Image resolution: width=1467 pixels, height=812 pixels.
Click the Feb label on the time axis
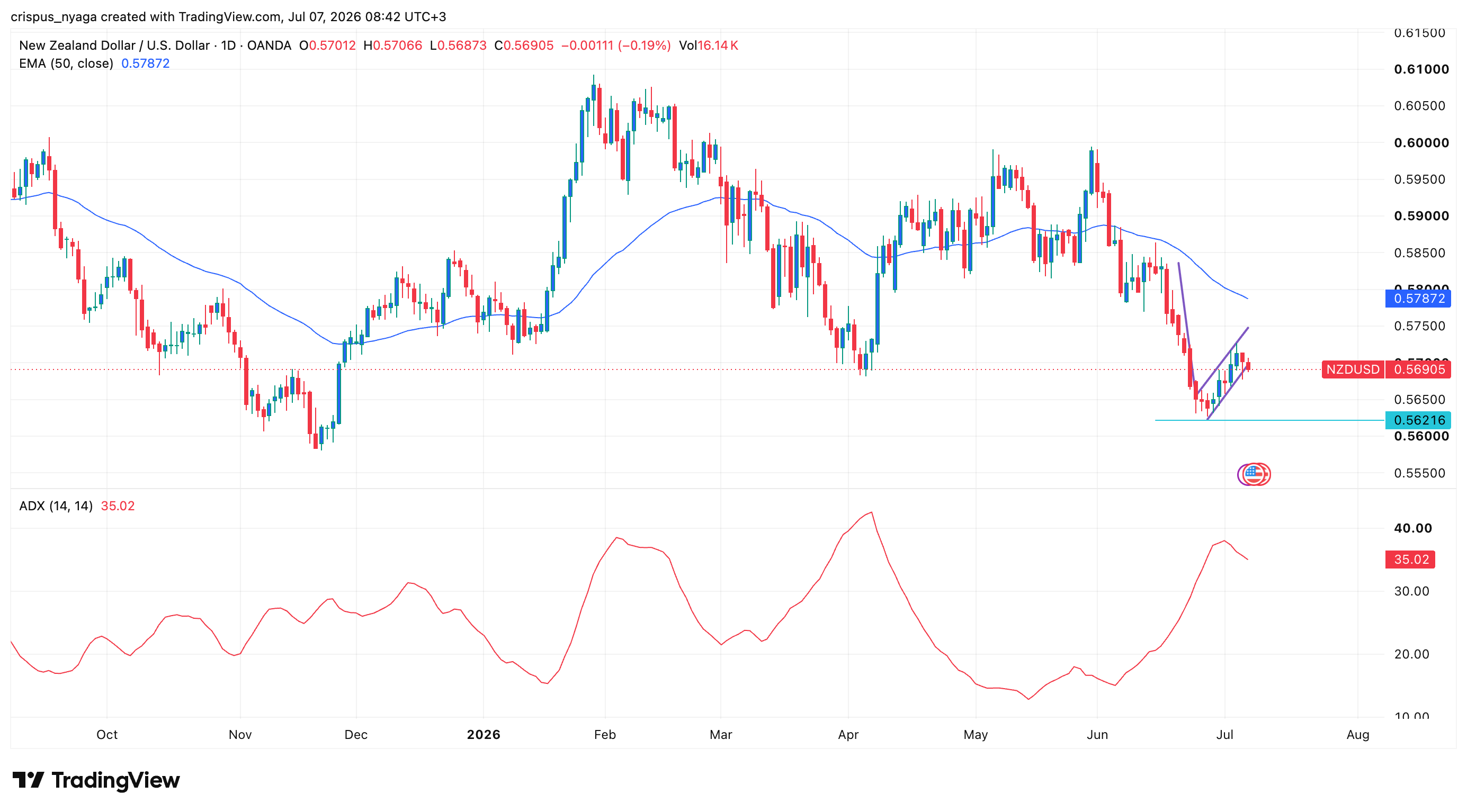605,735
